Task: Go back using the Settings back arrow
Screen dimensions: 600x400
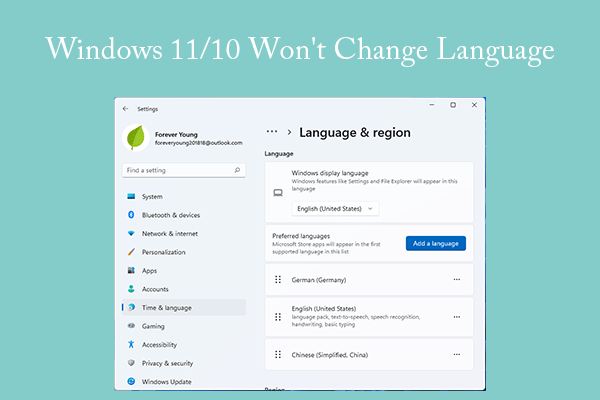Action: 126,109
